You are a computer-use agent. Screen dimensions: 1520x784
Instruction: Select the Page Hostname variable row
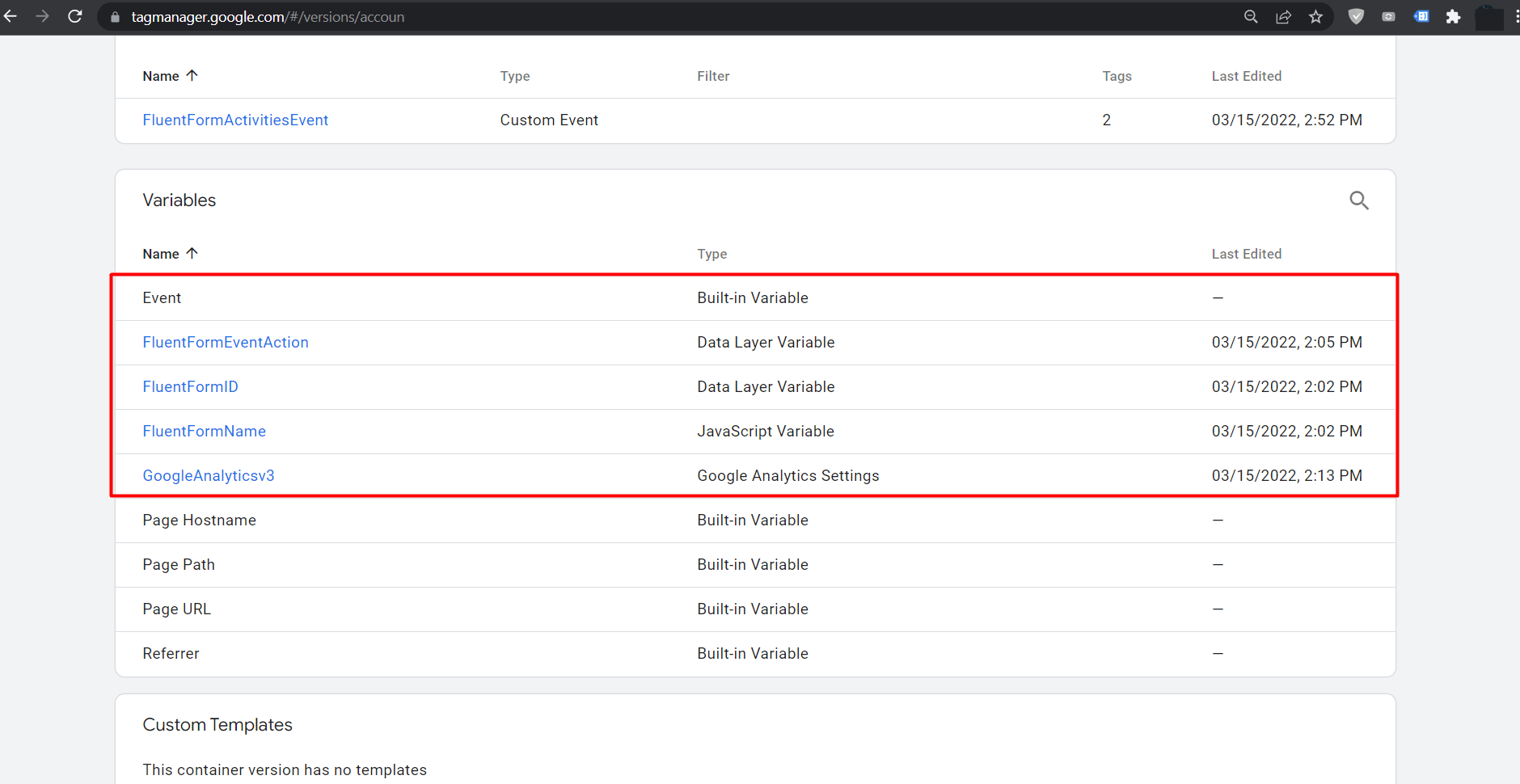(755, 521)
